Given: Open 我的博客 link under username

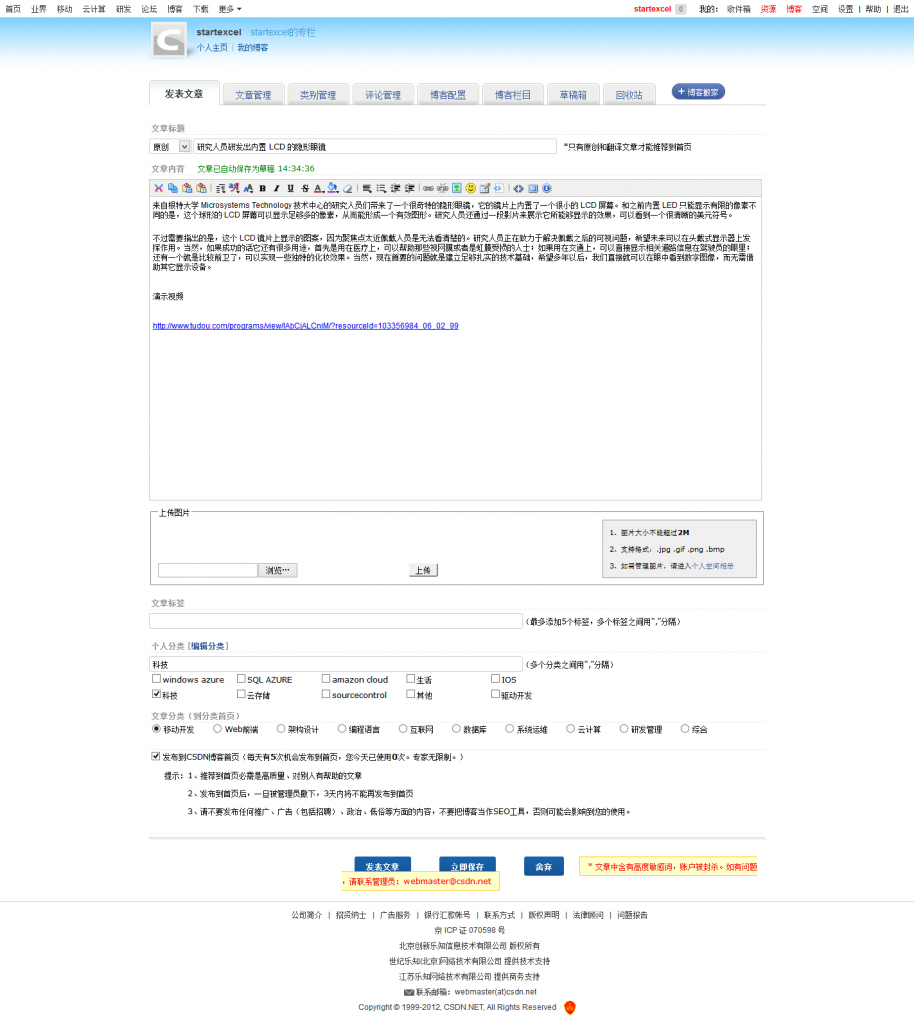Looking at the screenshot, I should pos(253,48).
